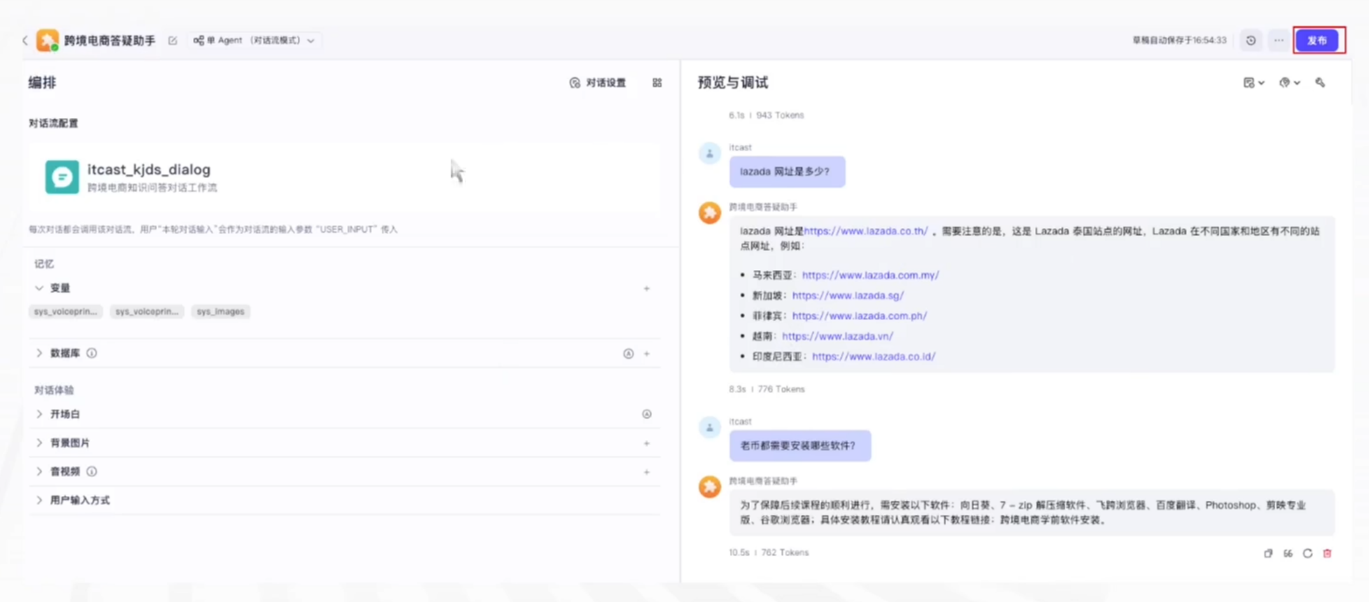Click the 10.5s | 762 Tokens stats text
The height and width of the screenshot is (602, 1369).
(769, 553)
